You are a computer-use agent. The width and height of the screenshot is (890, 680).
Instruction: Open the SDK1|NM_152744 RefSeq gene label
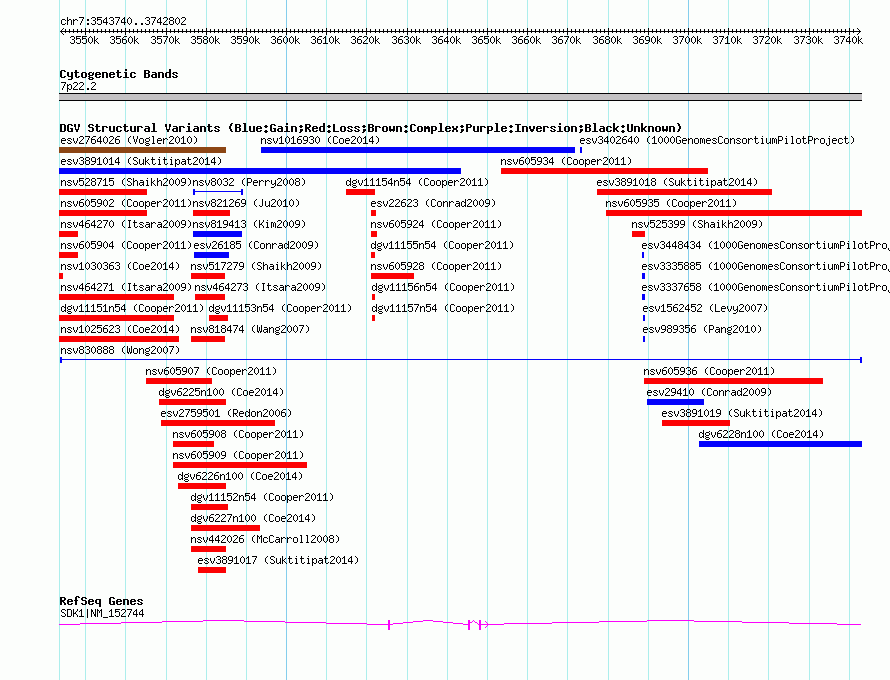(102, 614)
